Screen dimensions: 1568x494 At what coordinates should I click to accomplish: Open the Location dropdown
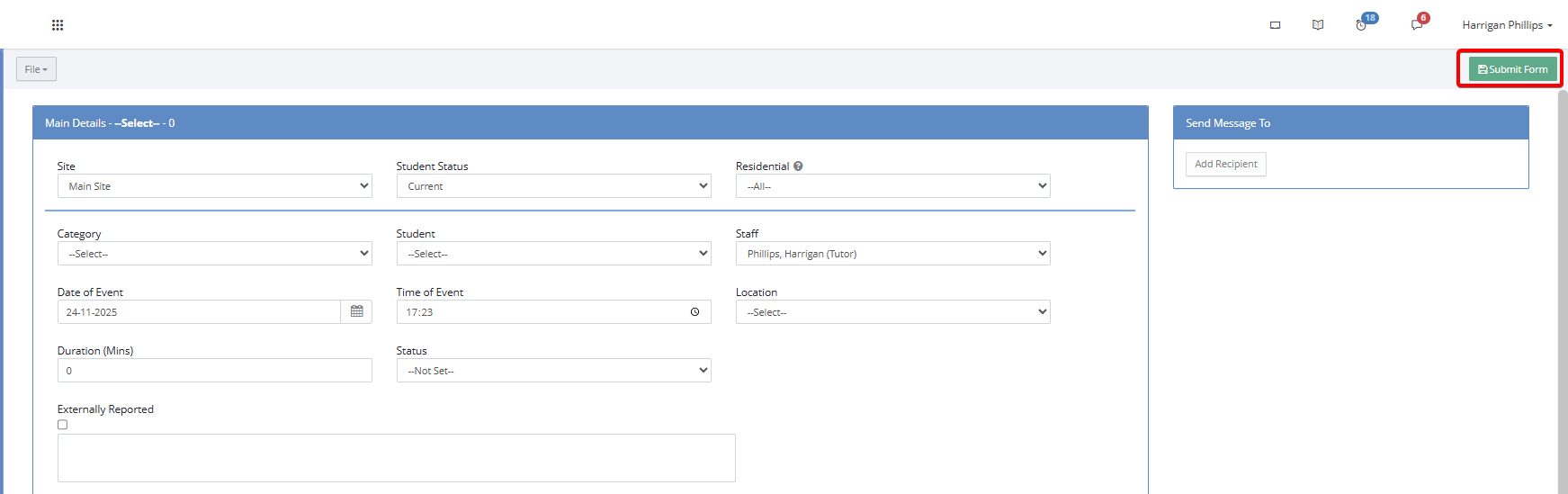(892, 312)
